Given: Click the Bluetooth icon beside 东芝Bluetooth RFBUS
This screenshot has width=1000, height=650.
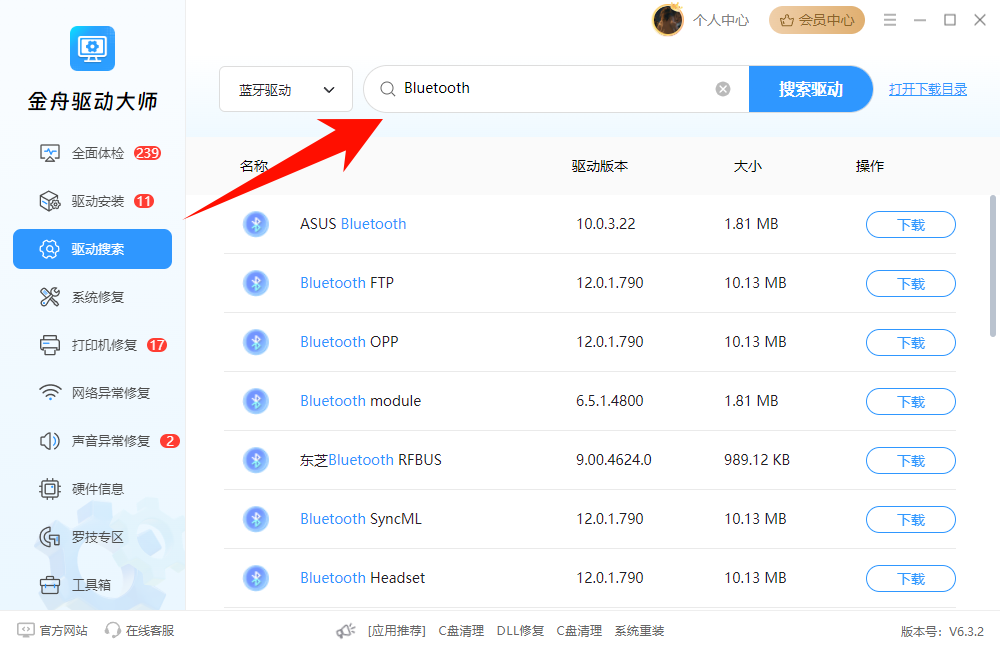Looking at the screenshot, I should [256, 460].
